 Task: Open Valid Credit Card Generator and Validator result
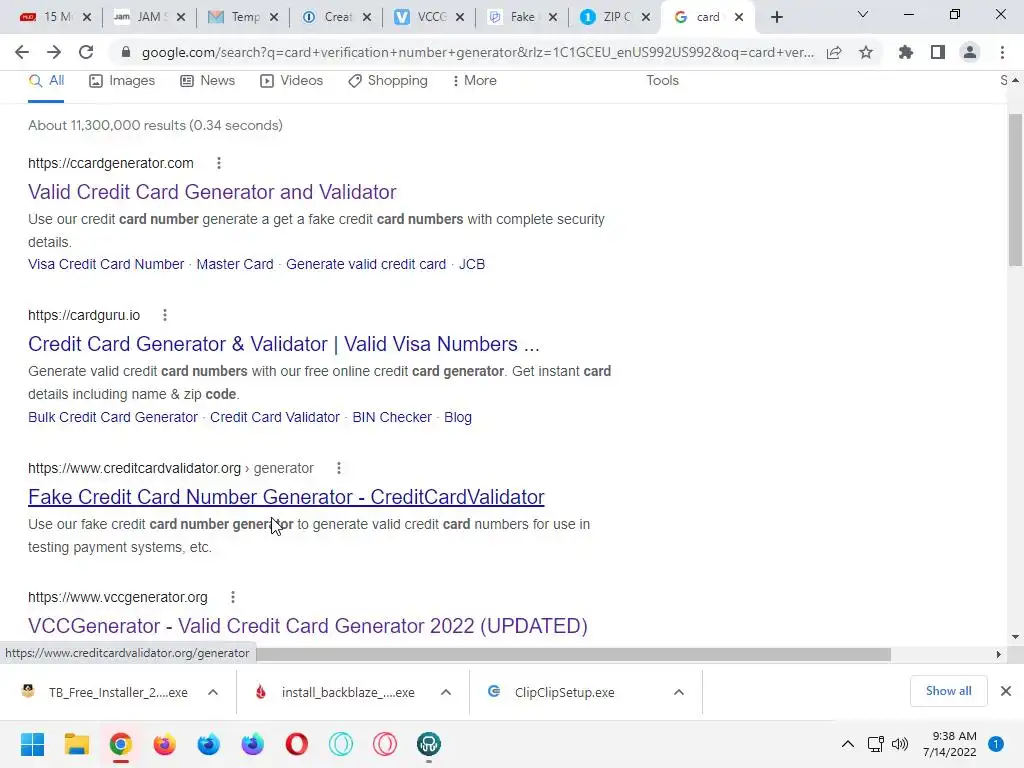(212, 192)
